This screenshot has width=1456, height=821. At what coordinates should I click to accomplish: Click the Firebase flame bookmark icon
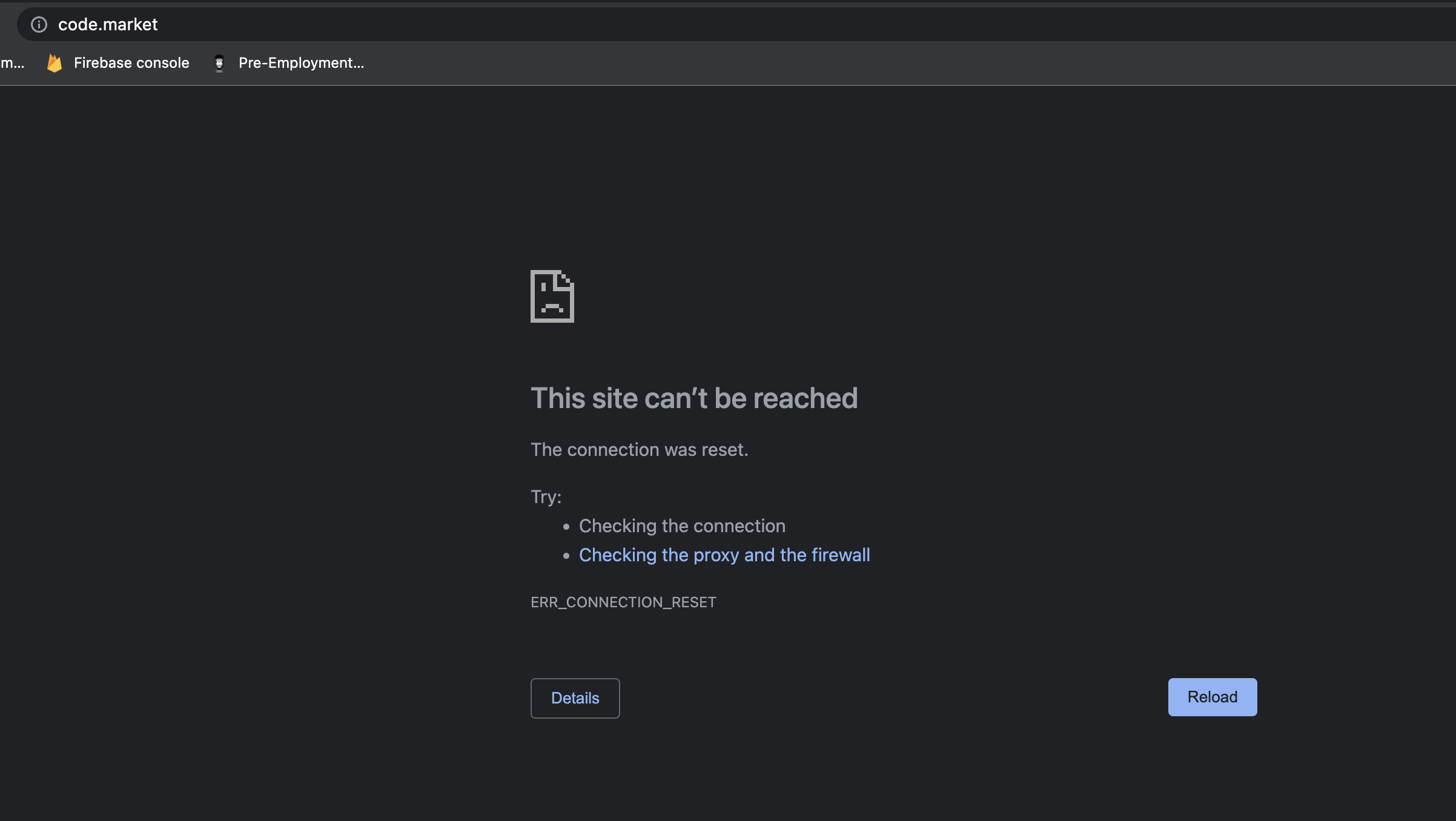pos(55,63)
